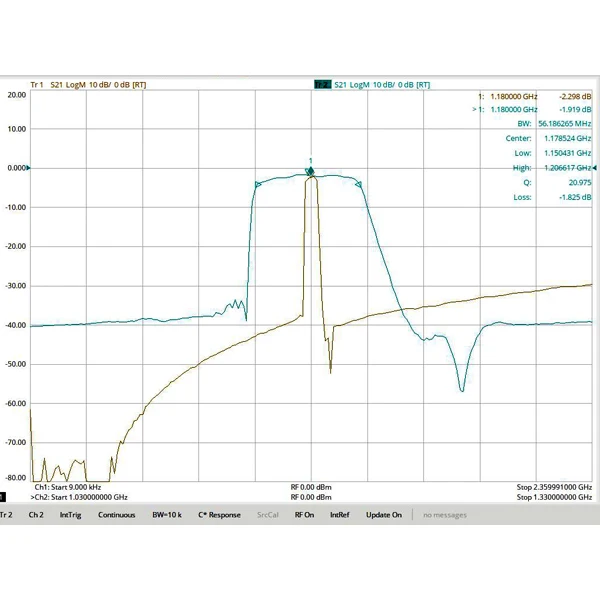Toggle Update On in status bar
The image size is (600, 600).
[x=384, y=515]
